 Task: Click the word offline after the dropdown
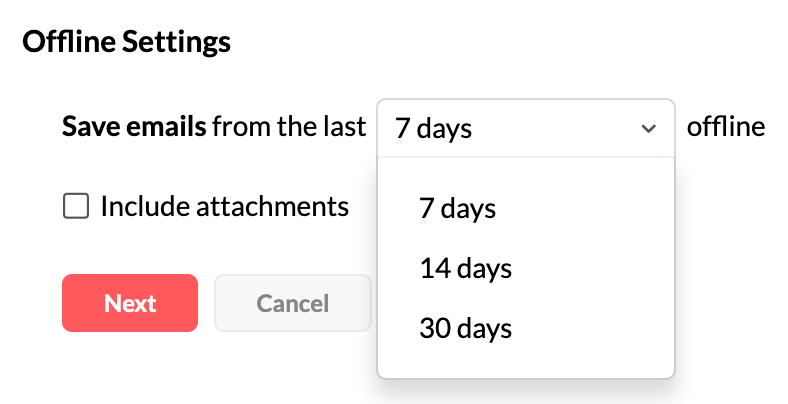point(726,128)
